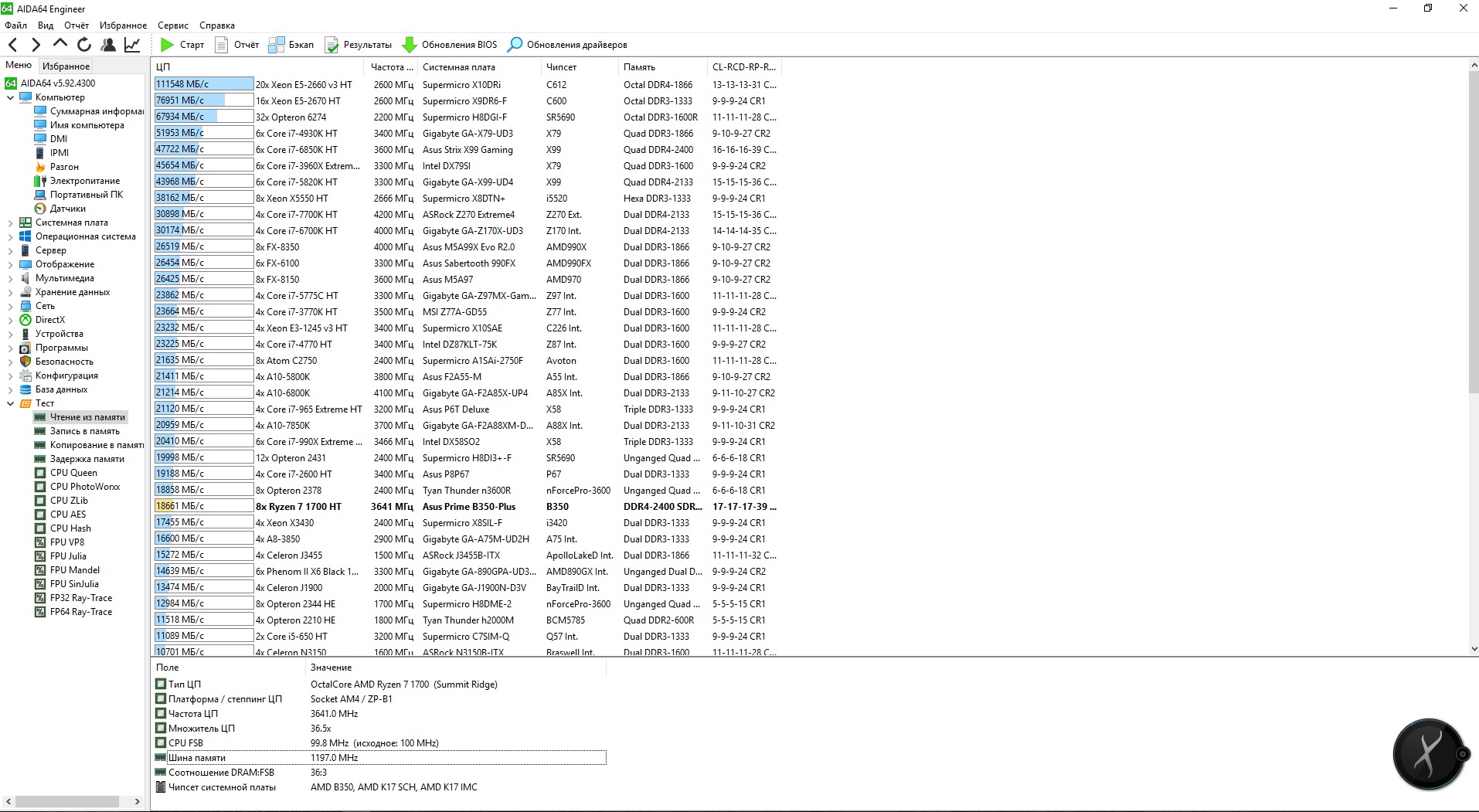Select the FP64 Ray-Trace benchmark
The width and height of the screenshot is (1479, 812).
73,612
